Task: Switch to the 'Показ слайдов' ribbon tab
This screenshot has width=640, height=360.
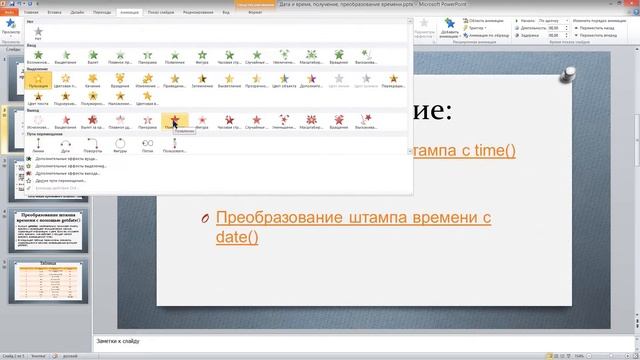Action: click(x=161, y=12)
